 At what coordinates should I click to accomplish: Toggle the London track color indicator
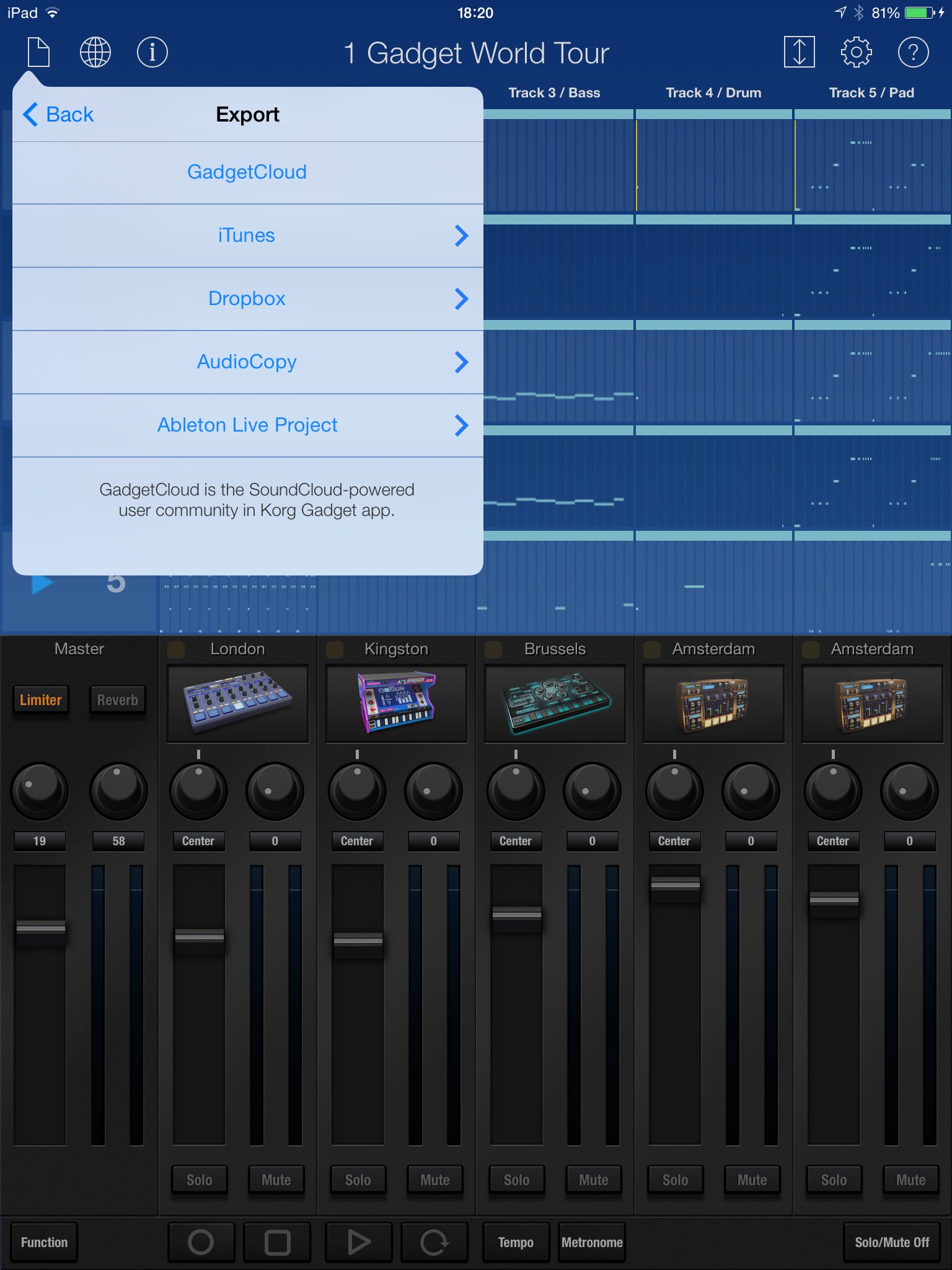[x=176, y=649]
